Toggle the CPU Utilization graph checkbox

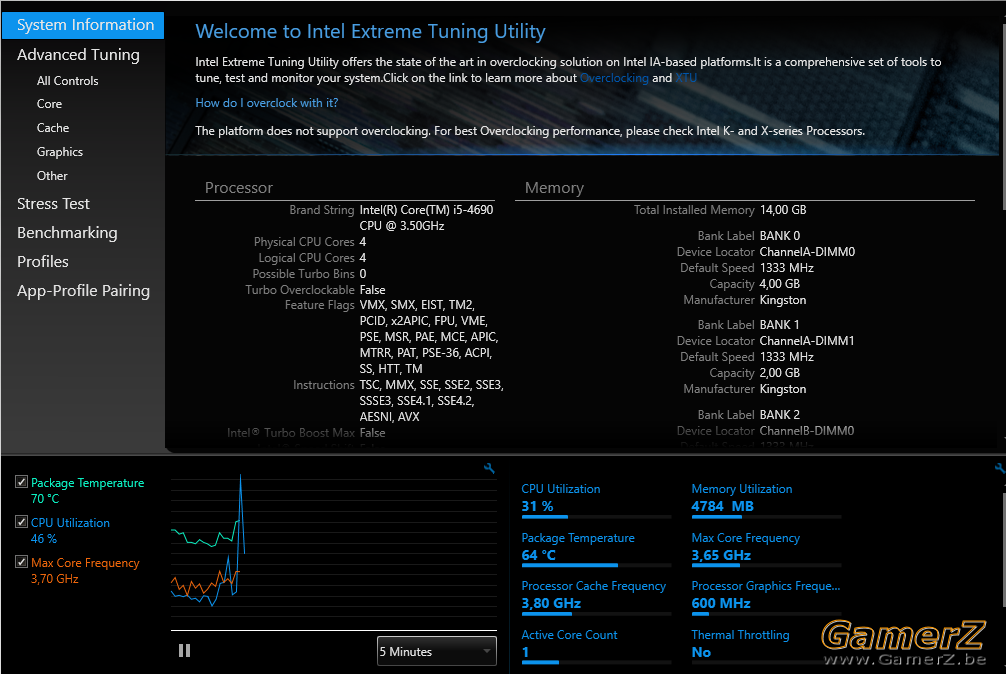[x=21, y=522]
